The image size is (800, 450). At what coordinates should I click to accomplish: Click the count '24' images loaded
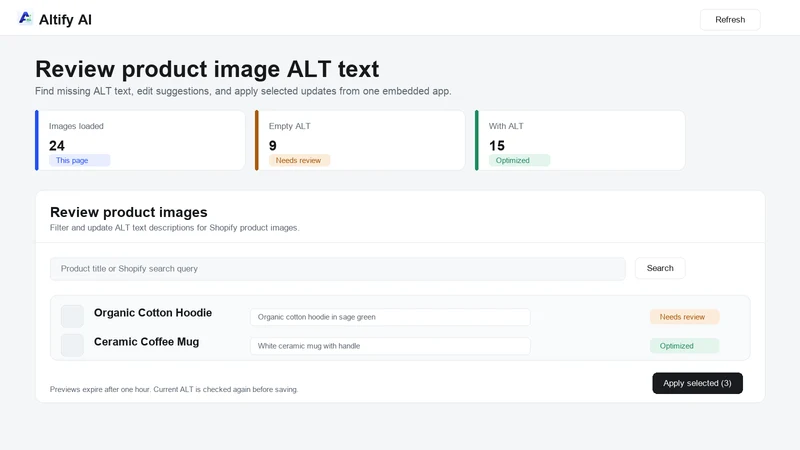57,146
